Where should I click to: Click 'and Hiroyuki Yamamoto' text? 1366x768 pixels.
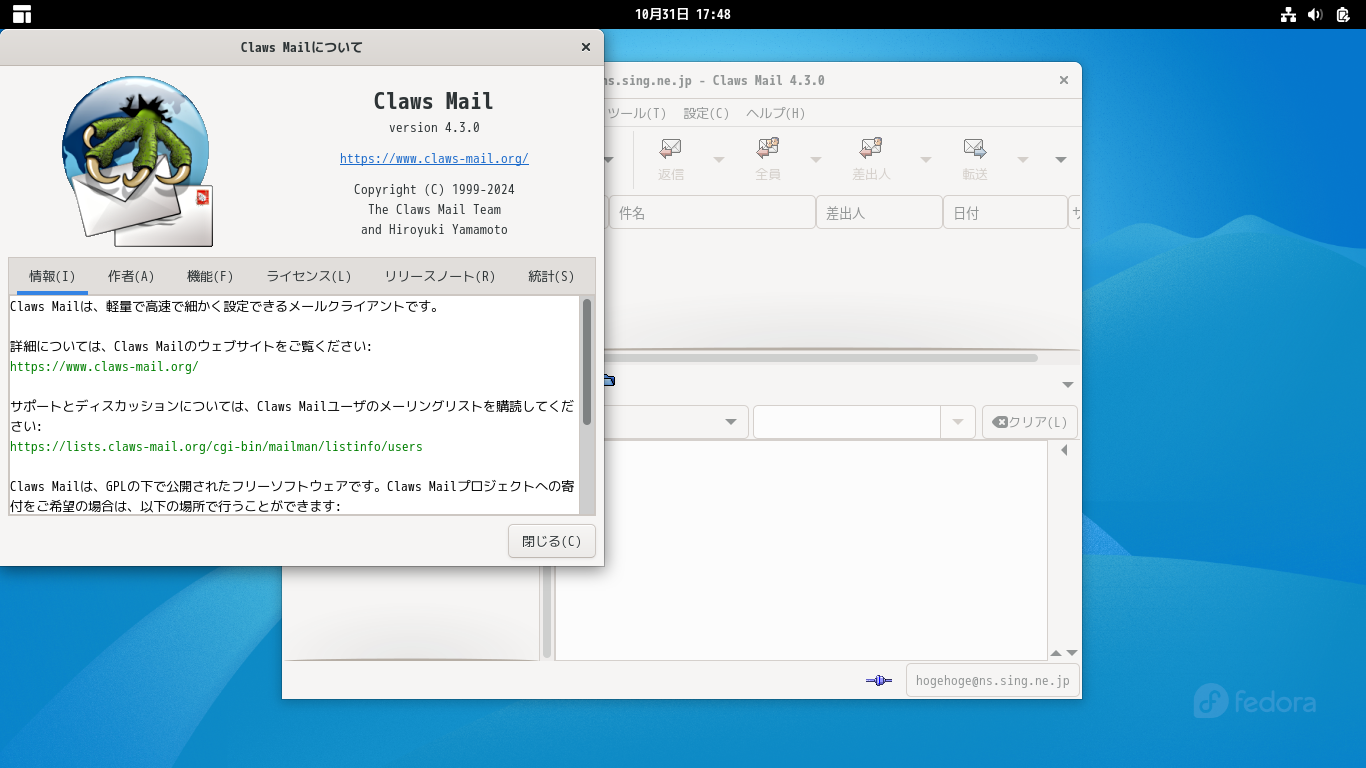point(434,229)
